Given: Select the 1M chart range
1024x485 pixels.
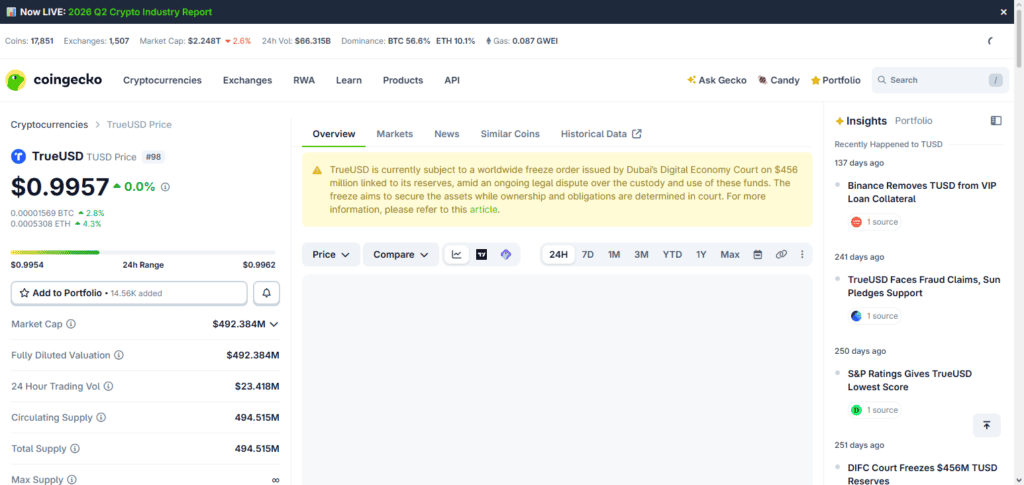Looking at the screenshot, I should click(614, 255).
